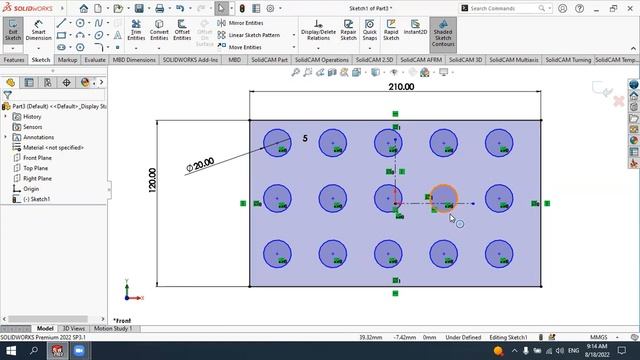Select the Sketch Fillet tool
Viewport: 640px width, 360px height.
(99, 47)
